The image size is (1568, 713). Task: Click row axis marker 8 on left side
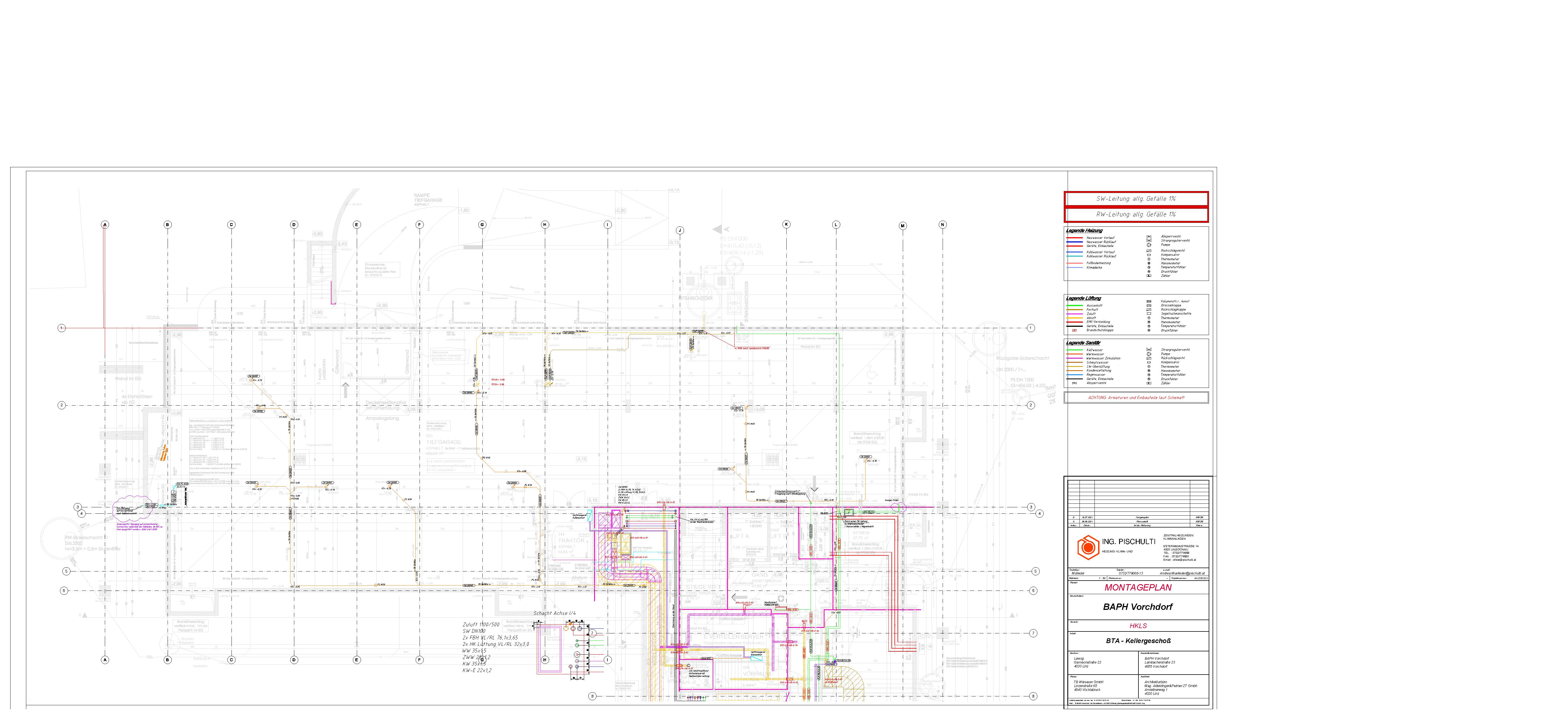click(592, 697)
